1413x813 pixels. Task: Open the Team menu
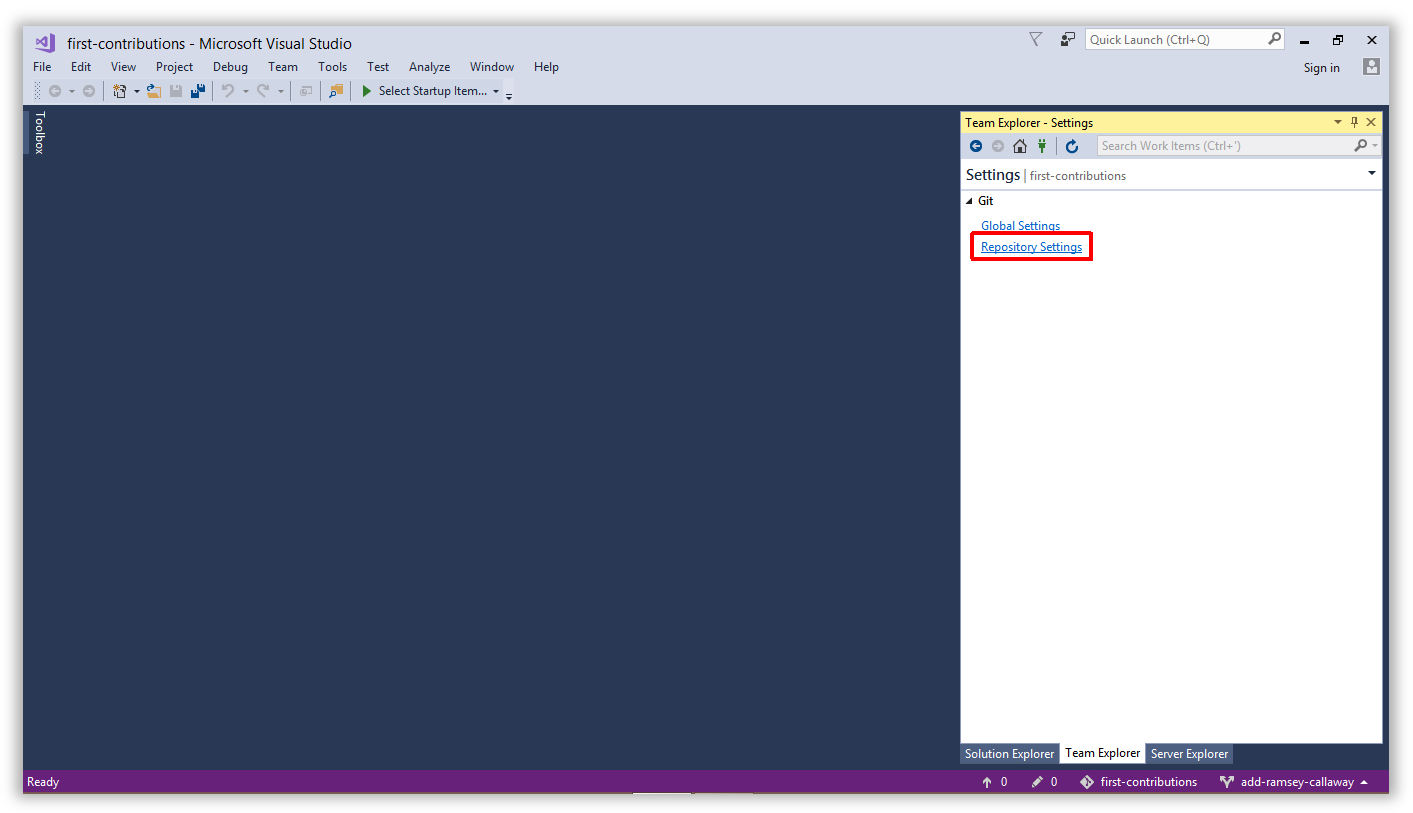(283, 67)
